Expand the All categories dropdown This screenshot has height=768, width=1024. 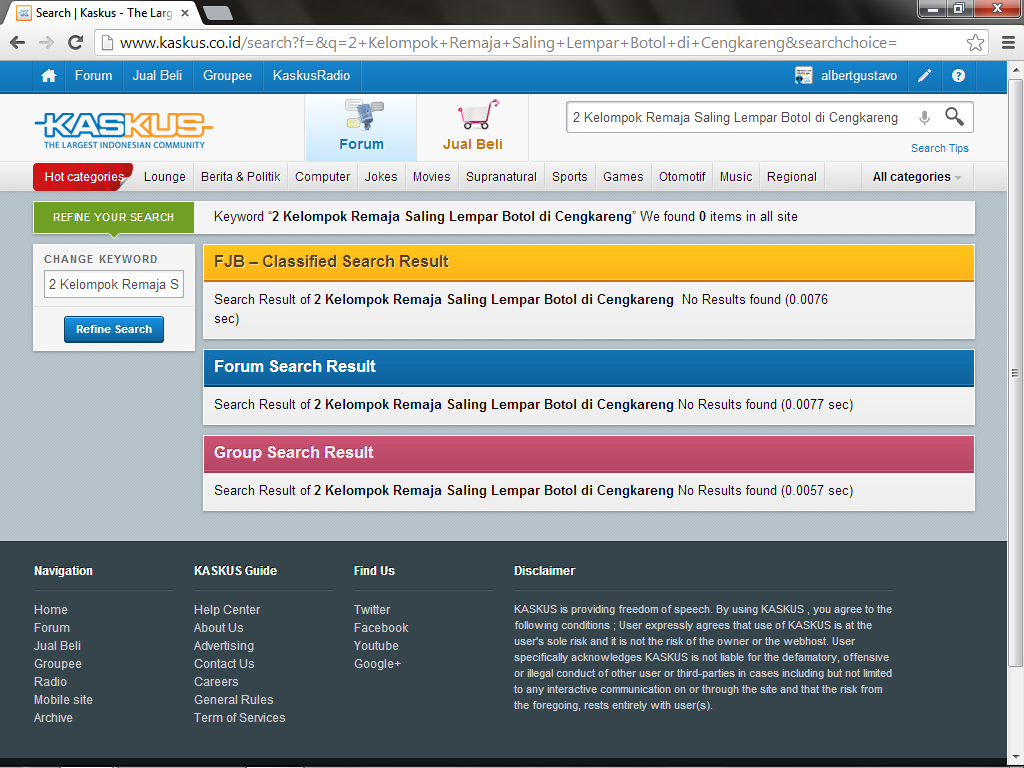[916, 177]
